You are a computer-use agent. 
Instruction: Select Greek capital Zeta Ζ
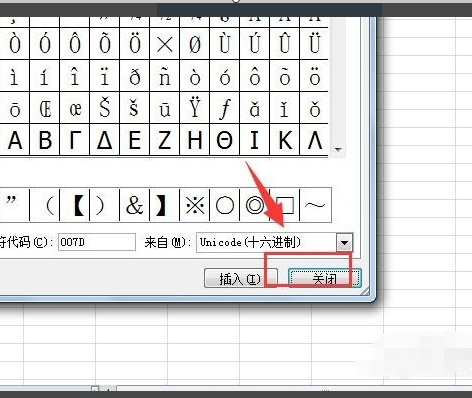165,140
